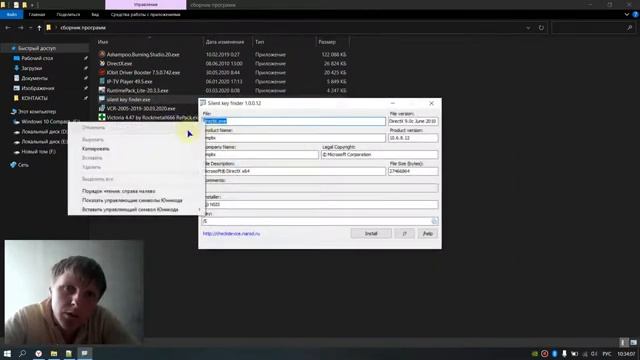Go up one folder level arrow
Screen dimensions: 640x360
click(39, 28)
